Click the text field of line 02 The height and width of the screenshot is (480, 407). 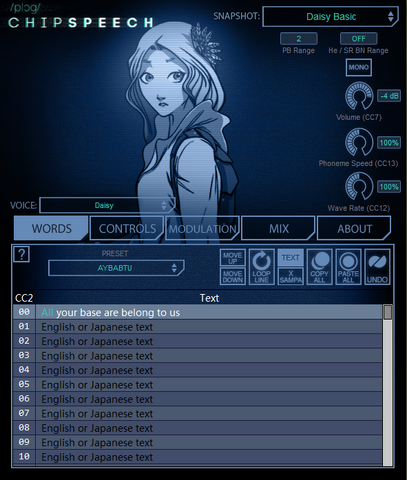click(x=209, y=341)
